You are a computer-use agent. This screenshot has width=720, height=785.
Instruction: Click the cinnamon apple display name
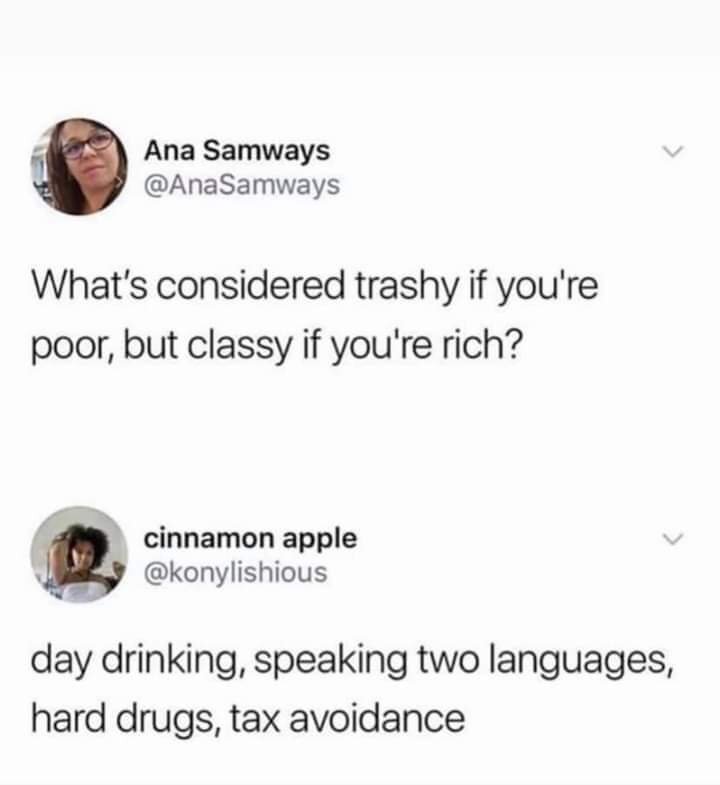coord(250,540)
